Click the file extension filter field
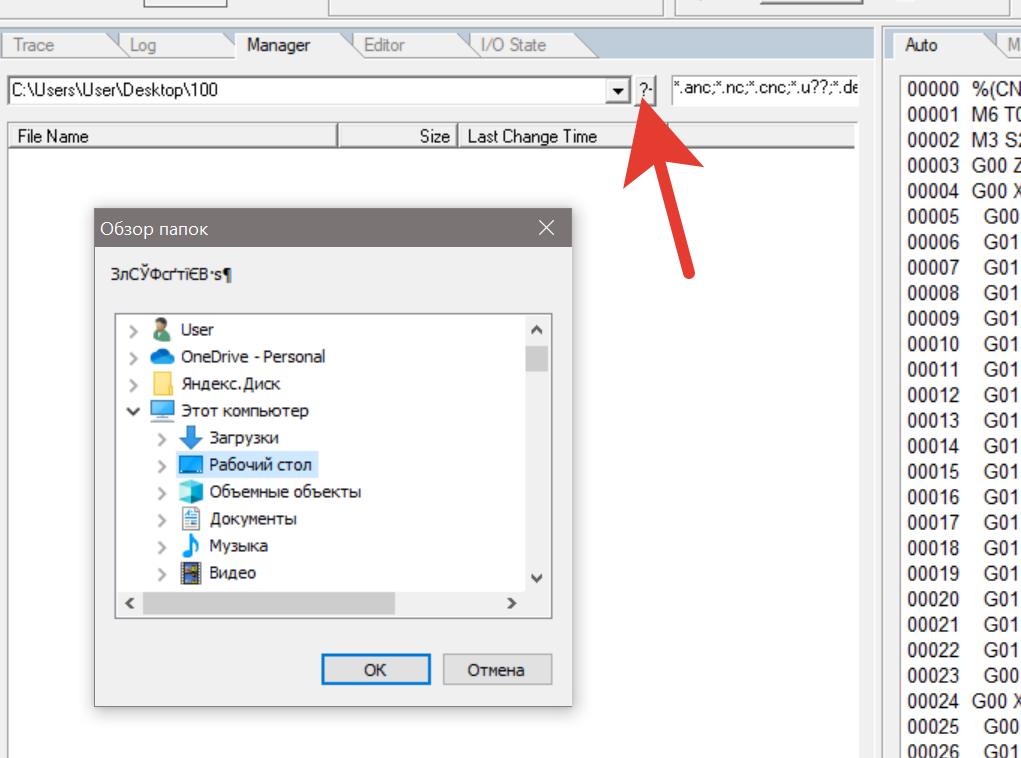Screen dimensions: 1021x758 765,90
